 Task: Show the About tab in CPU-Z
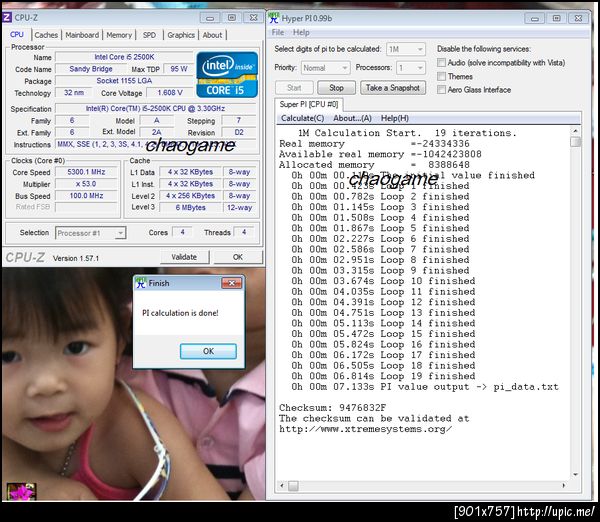[x=212, y=35]
